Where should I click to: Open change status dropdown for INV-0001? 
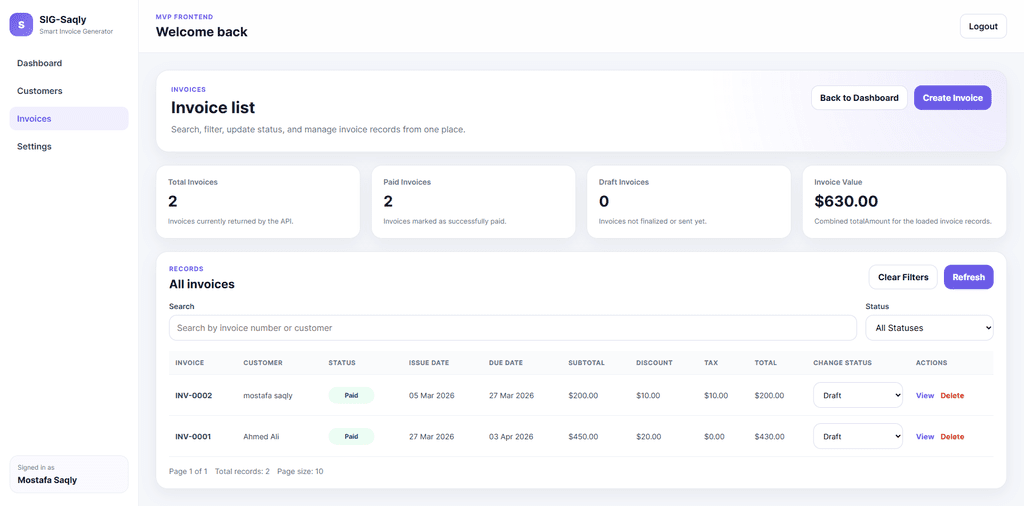click(857, 437)
